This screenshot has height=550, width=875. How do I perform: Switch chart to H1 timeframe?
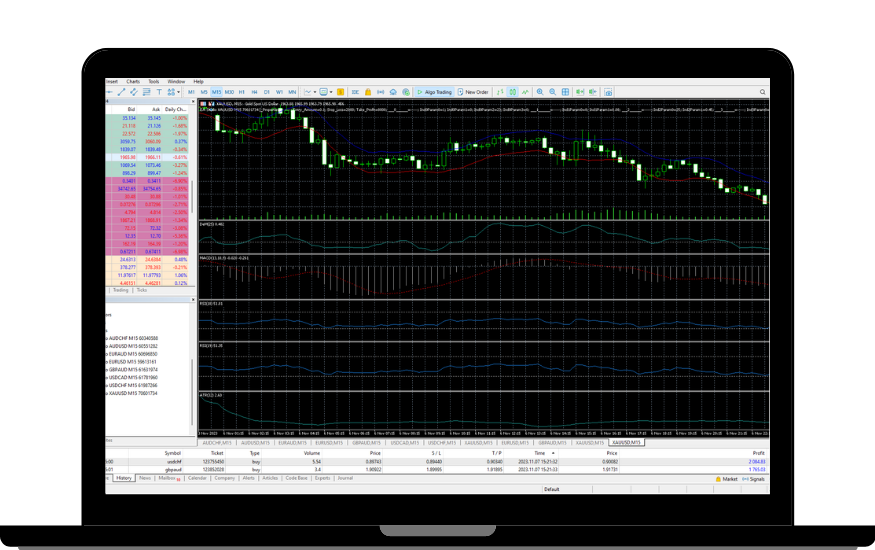242,92
